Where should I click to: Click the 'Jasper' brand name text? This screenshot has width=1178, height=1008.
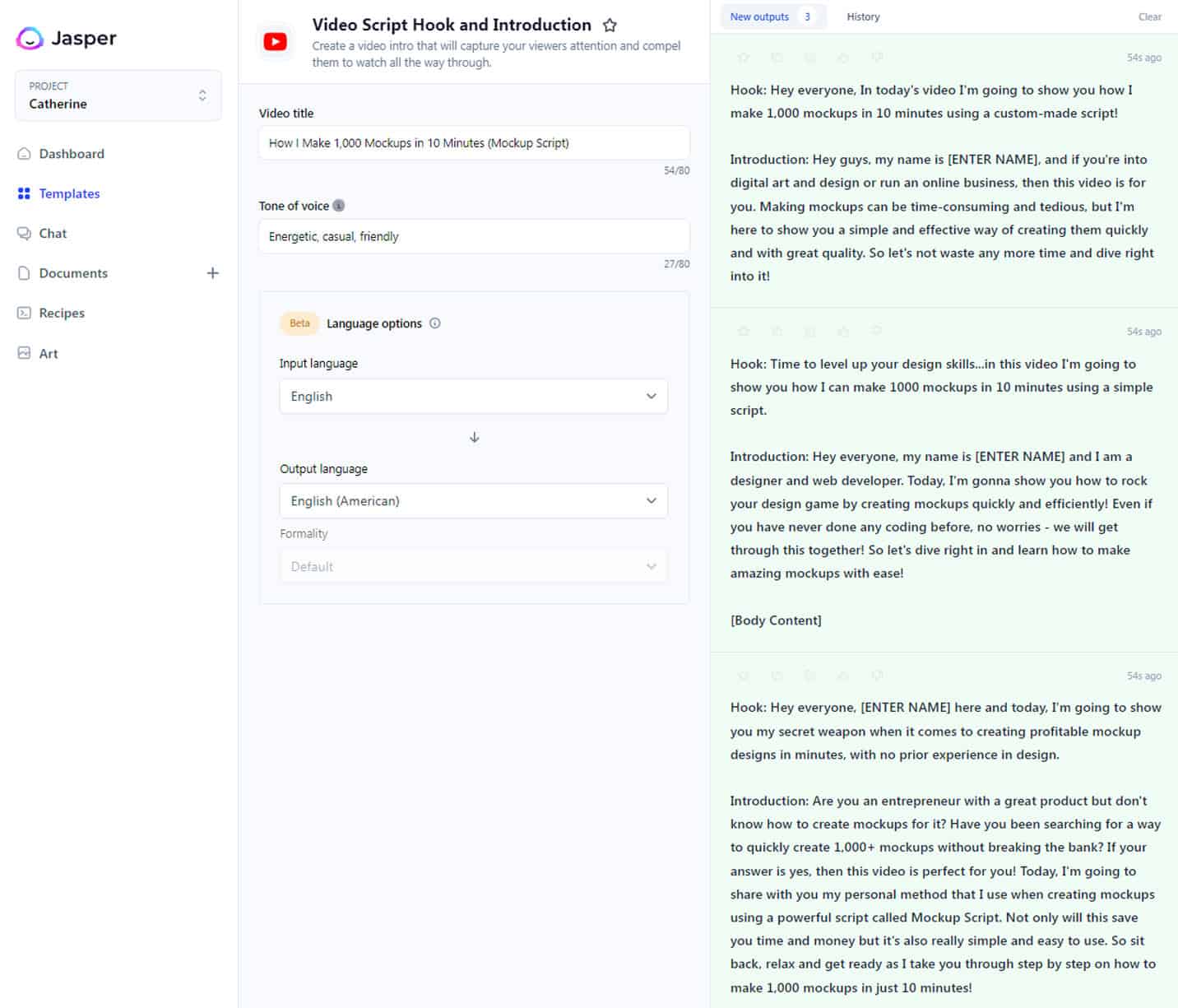84,38
